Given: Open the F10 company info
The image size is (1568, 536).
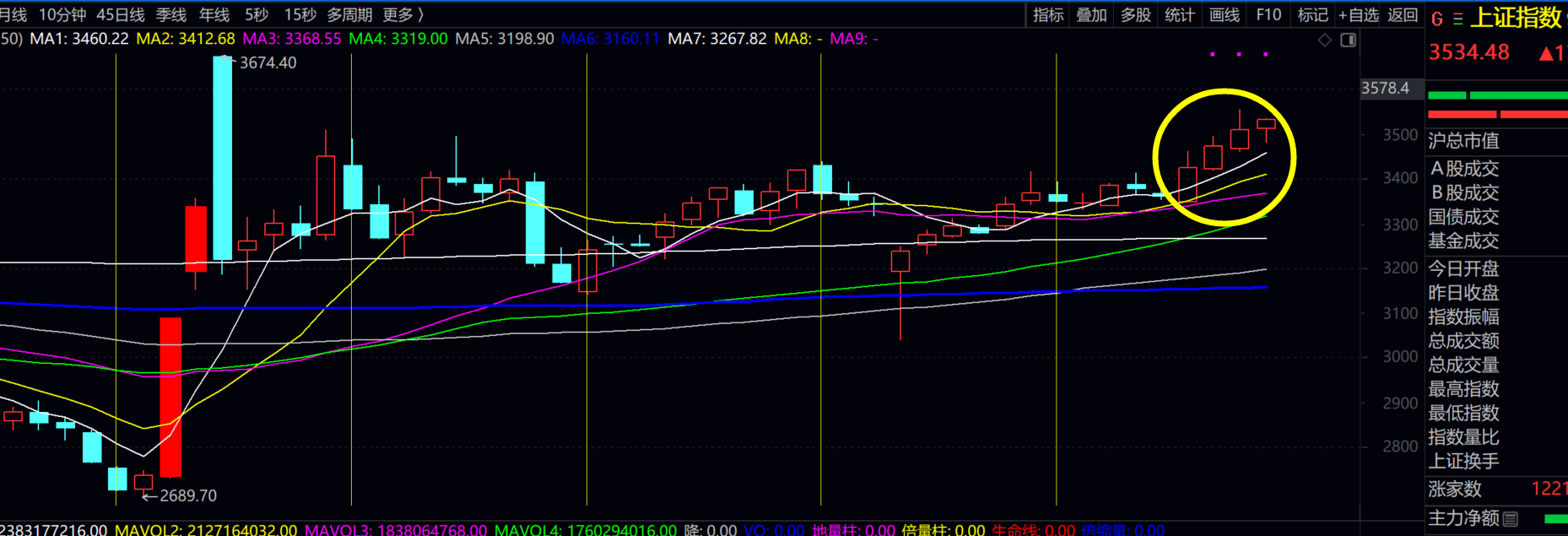Looking at the screenshot, I should (1268, 14).
